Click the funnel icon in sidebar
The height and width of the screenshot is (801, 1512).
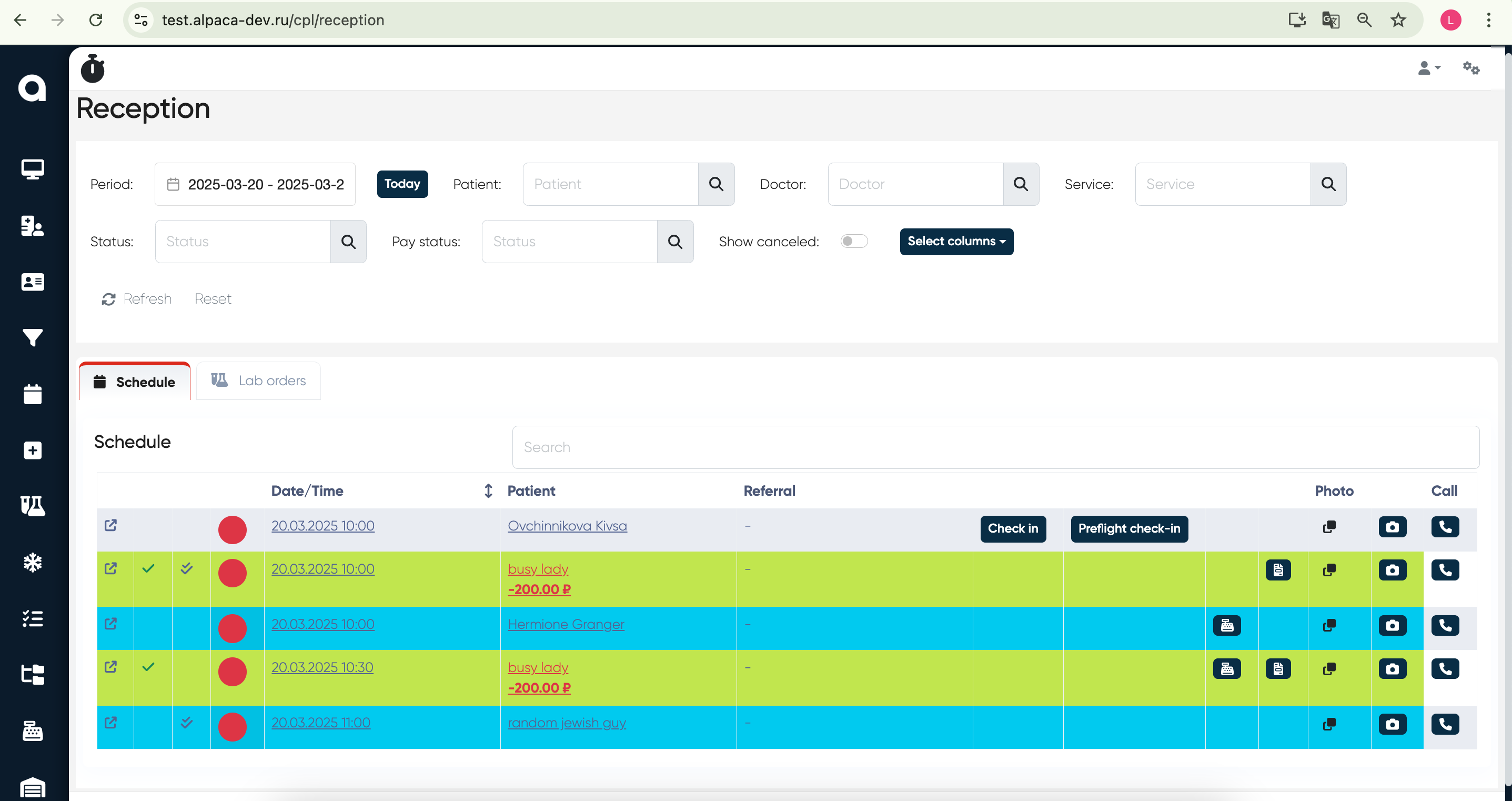click(x=32, y=337)
